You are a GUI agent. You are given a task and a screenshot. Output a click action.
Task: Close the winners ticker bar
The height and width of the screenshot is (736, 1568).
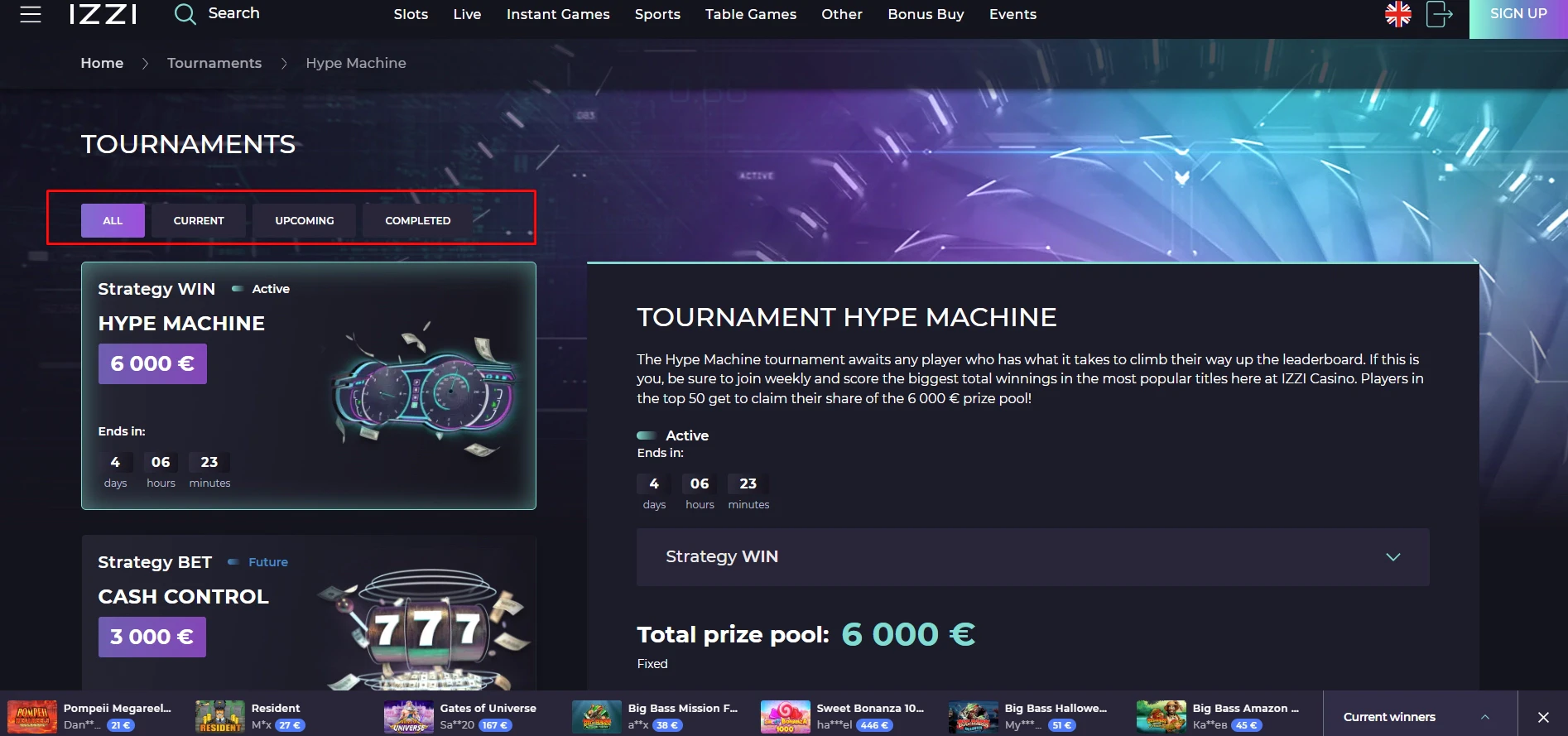pyautogui.click(x=1543, y=717)
